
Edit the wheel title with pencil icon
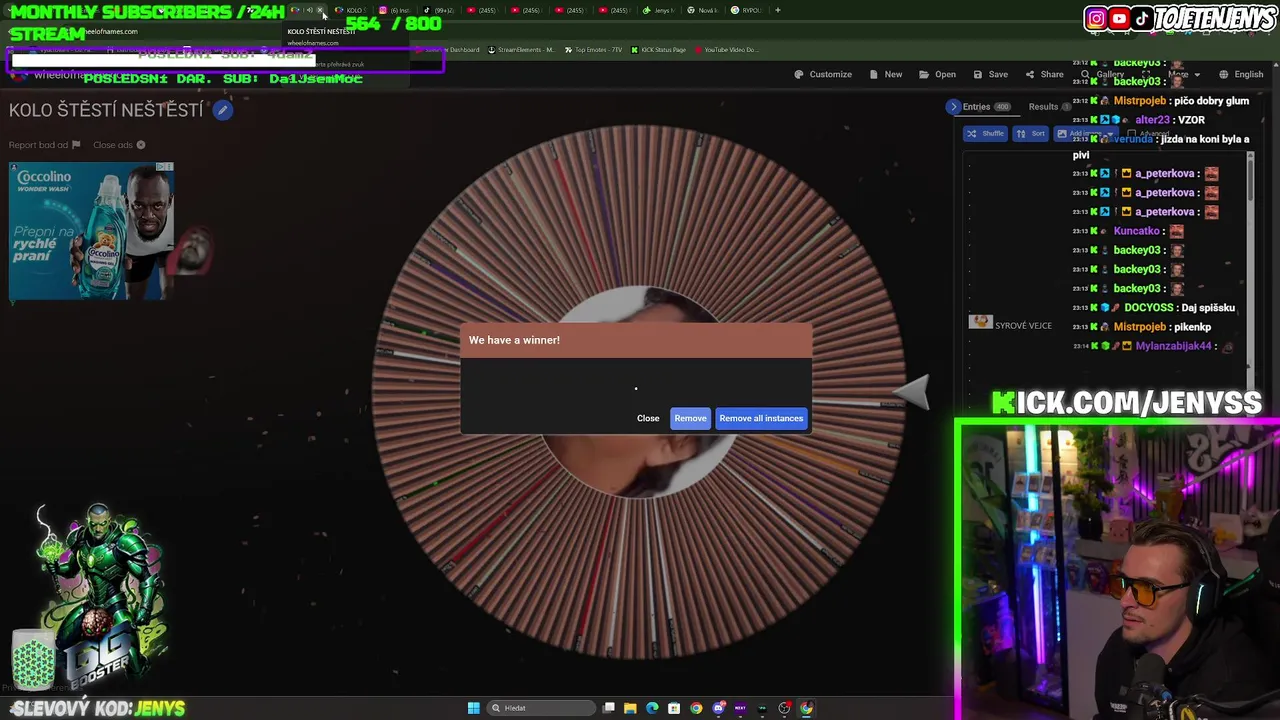click(x=223, y=110)
